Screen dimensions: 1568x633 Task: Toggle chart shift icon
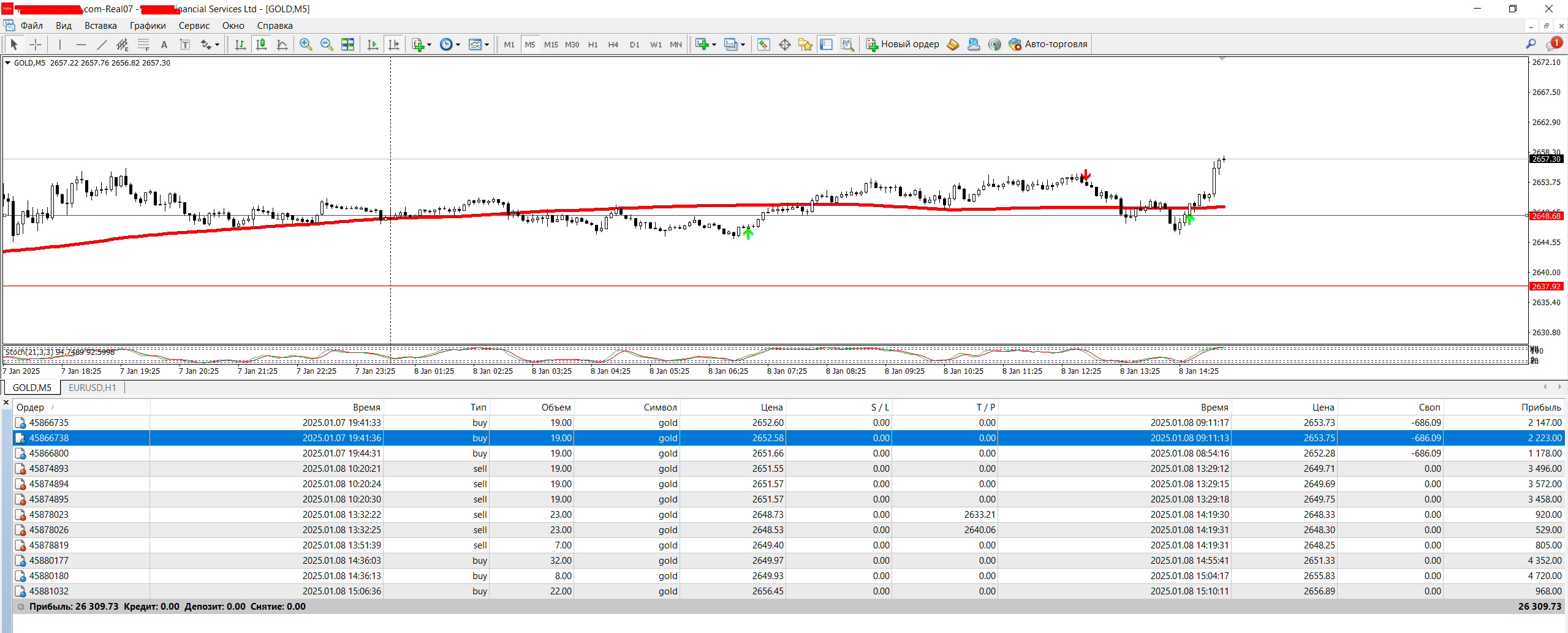(x=393, y=44)
